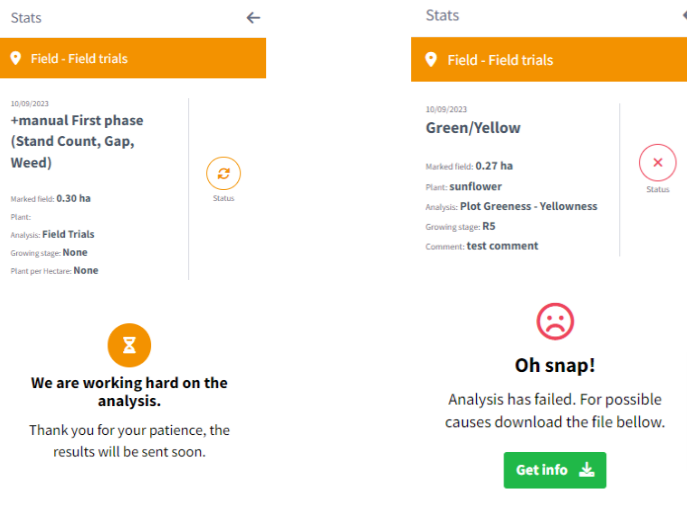
Task: Click the location pin above the +manual First phase card
Action: (16, 58)
